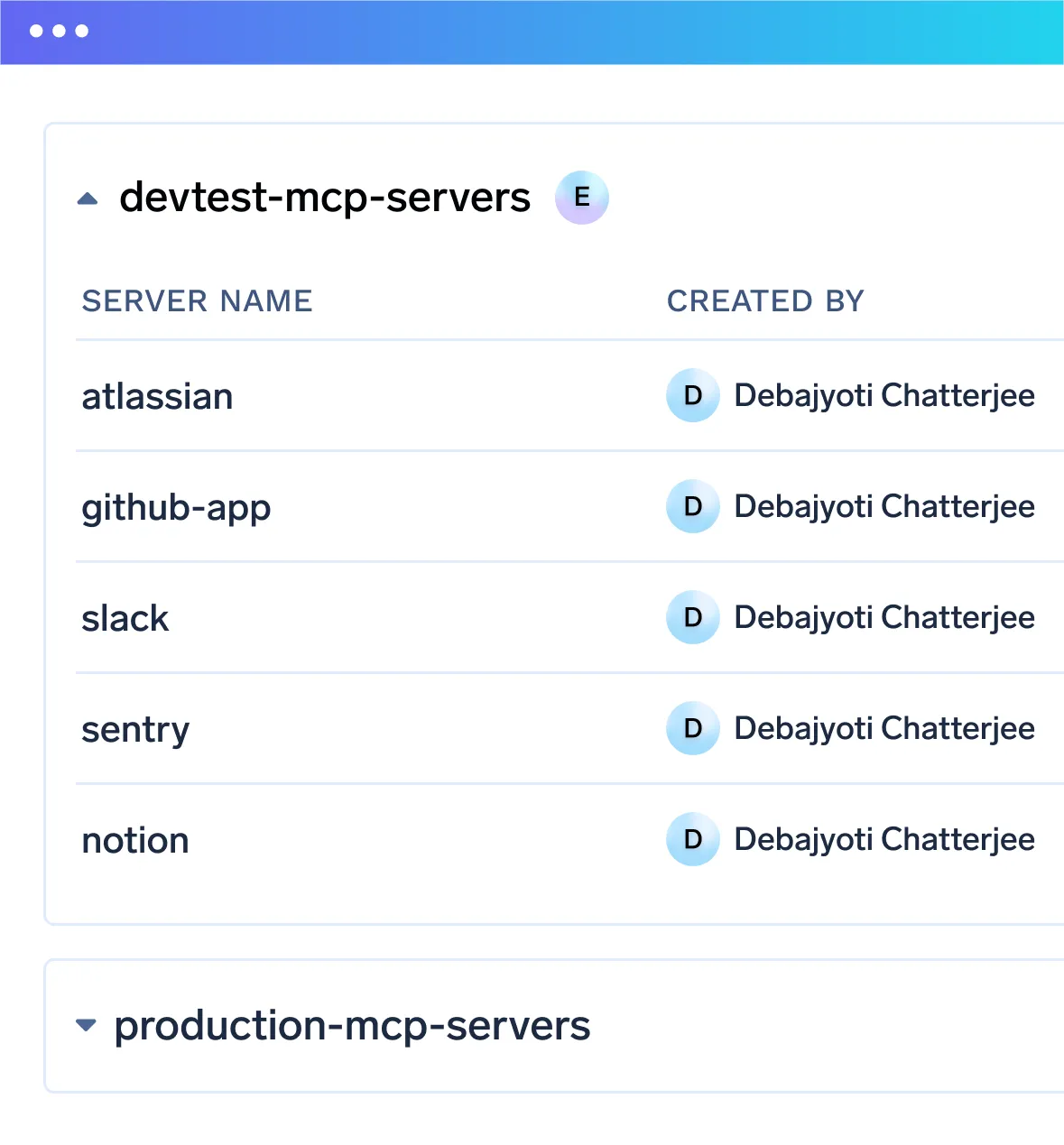Click the D avatar in the github-app row
Viewport: 1064px width, 1145px height.
click(693, 506)
